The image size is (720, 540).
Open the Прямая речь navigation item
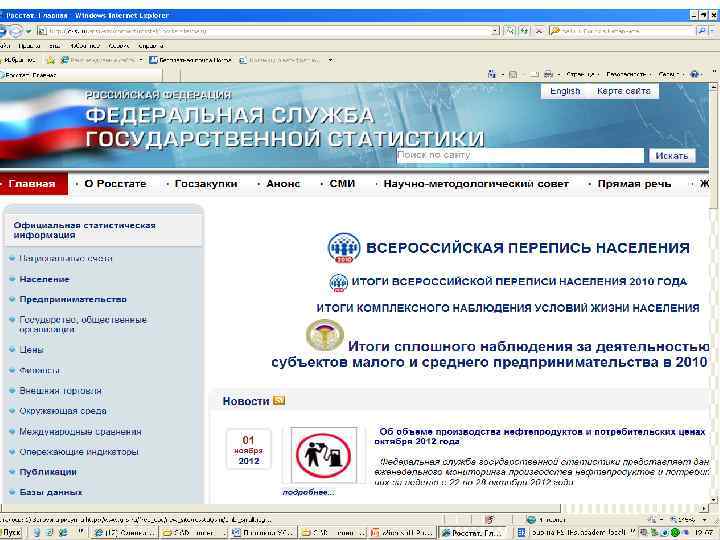[634, 184]
